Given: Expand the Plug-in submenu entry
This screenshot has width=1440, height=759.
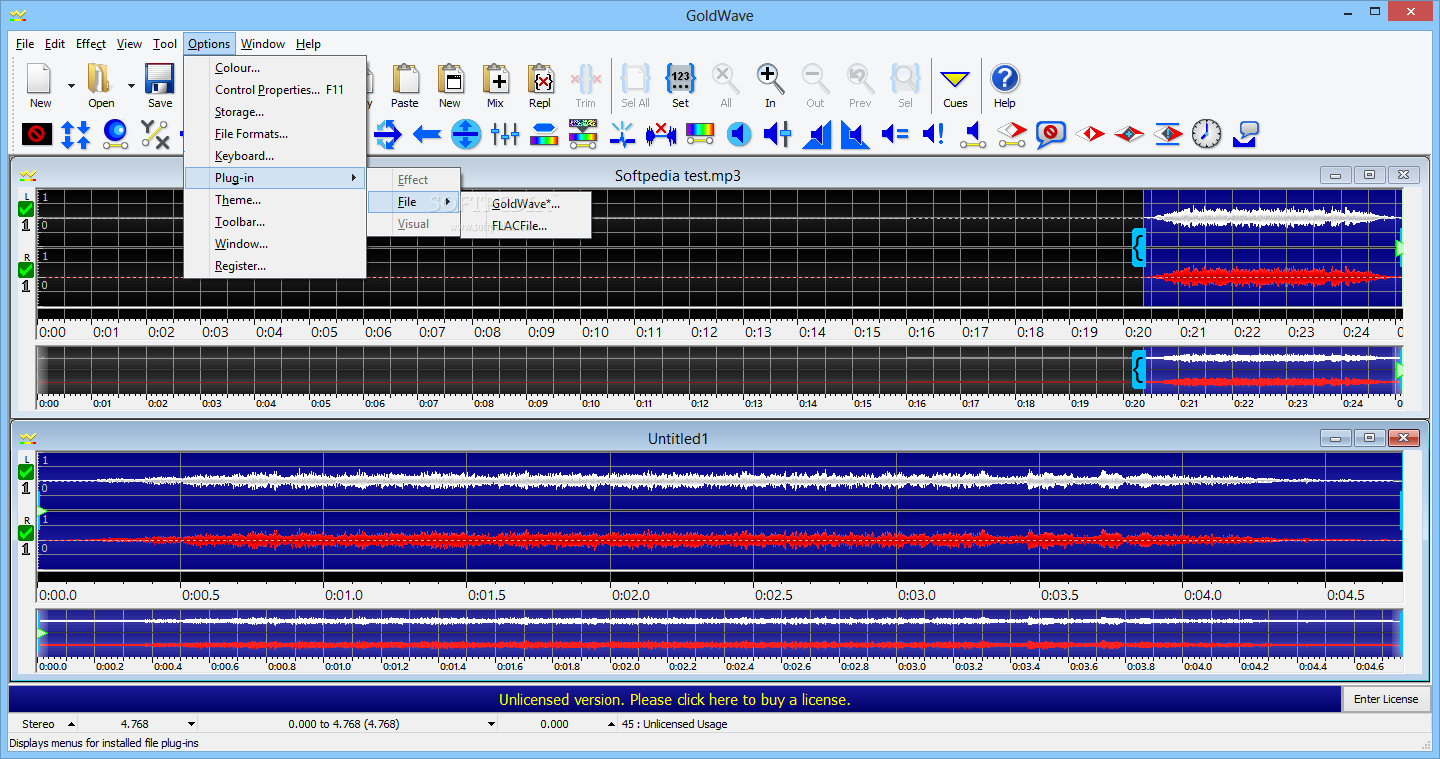Looking at the screenshot, I should click(x=275, y=178).
